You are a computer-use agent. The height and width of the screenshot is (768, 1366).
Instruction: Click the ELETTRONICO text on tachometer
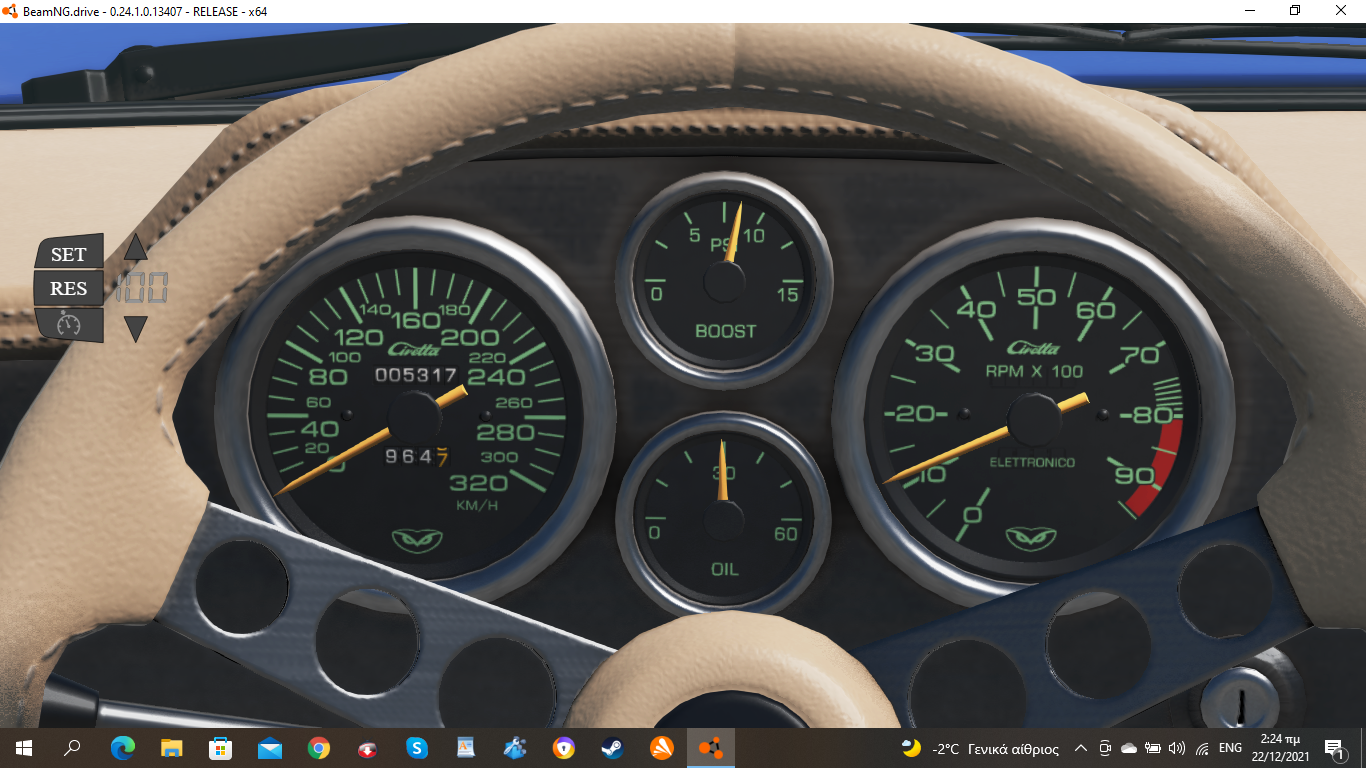pos(1032,463)
